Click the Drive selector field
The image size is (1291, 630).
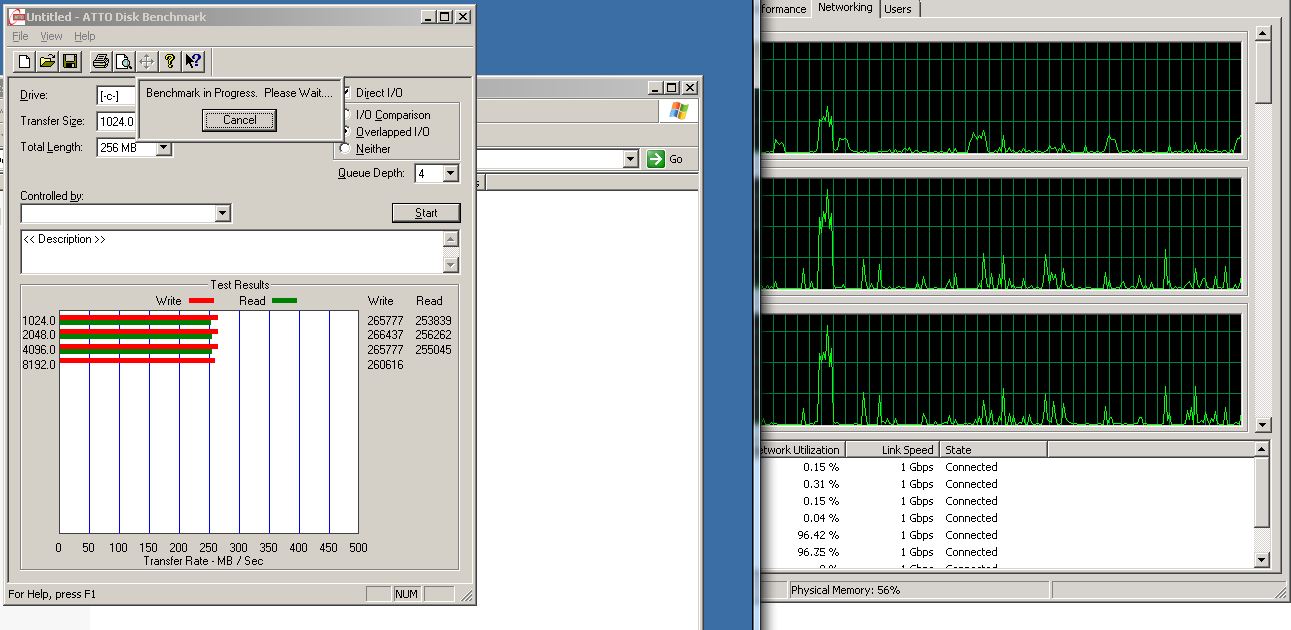pyautogui.click(x=116, y=96)
